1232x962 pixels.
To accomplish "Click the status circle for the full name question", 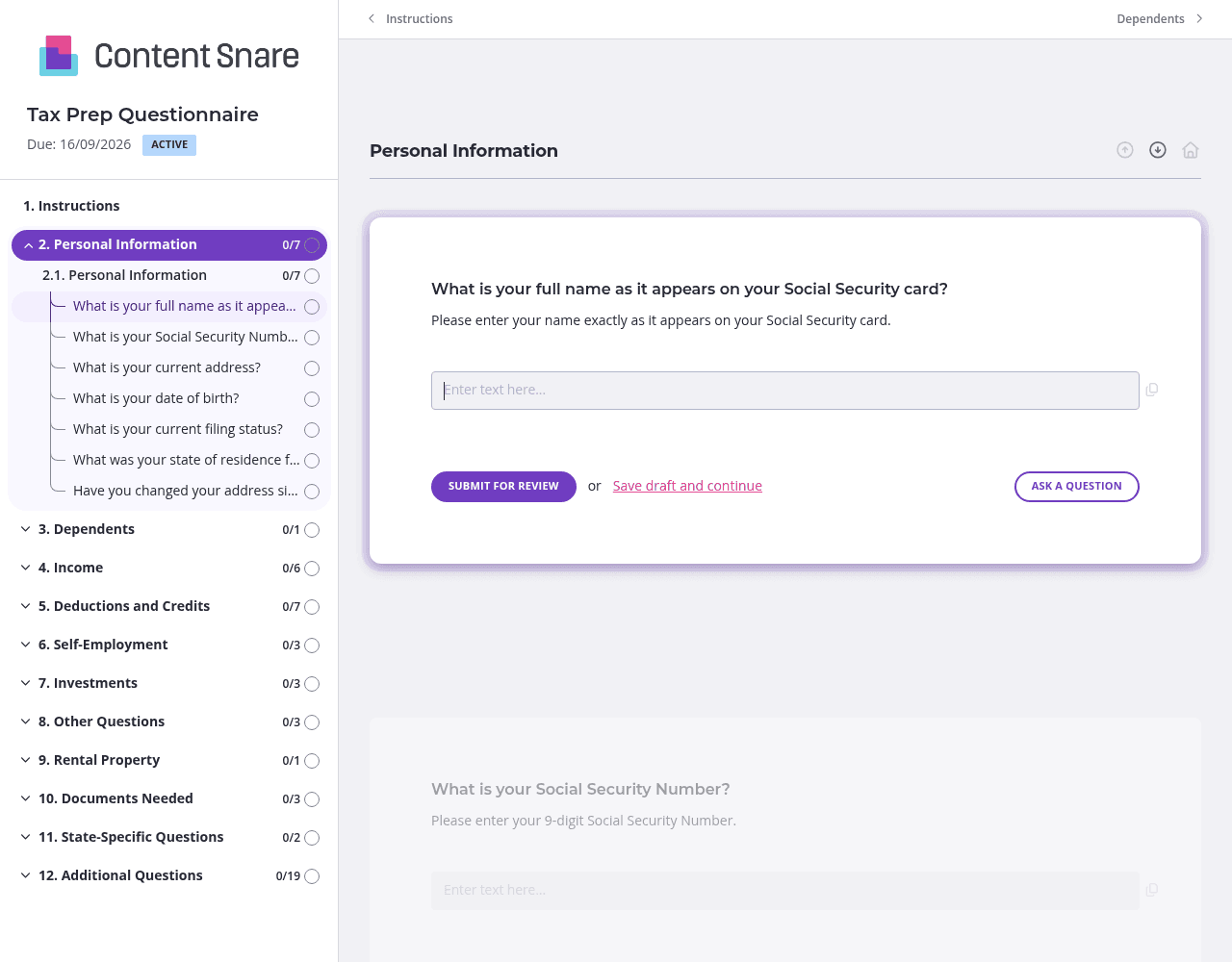I will click(x=312, y=307).
